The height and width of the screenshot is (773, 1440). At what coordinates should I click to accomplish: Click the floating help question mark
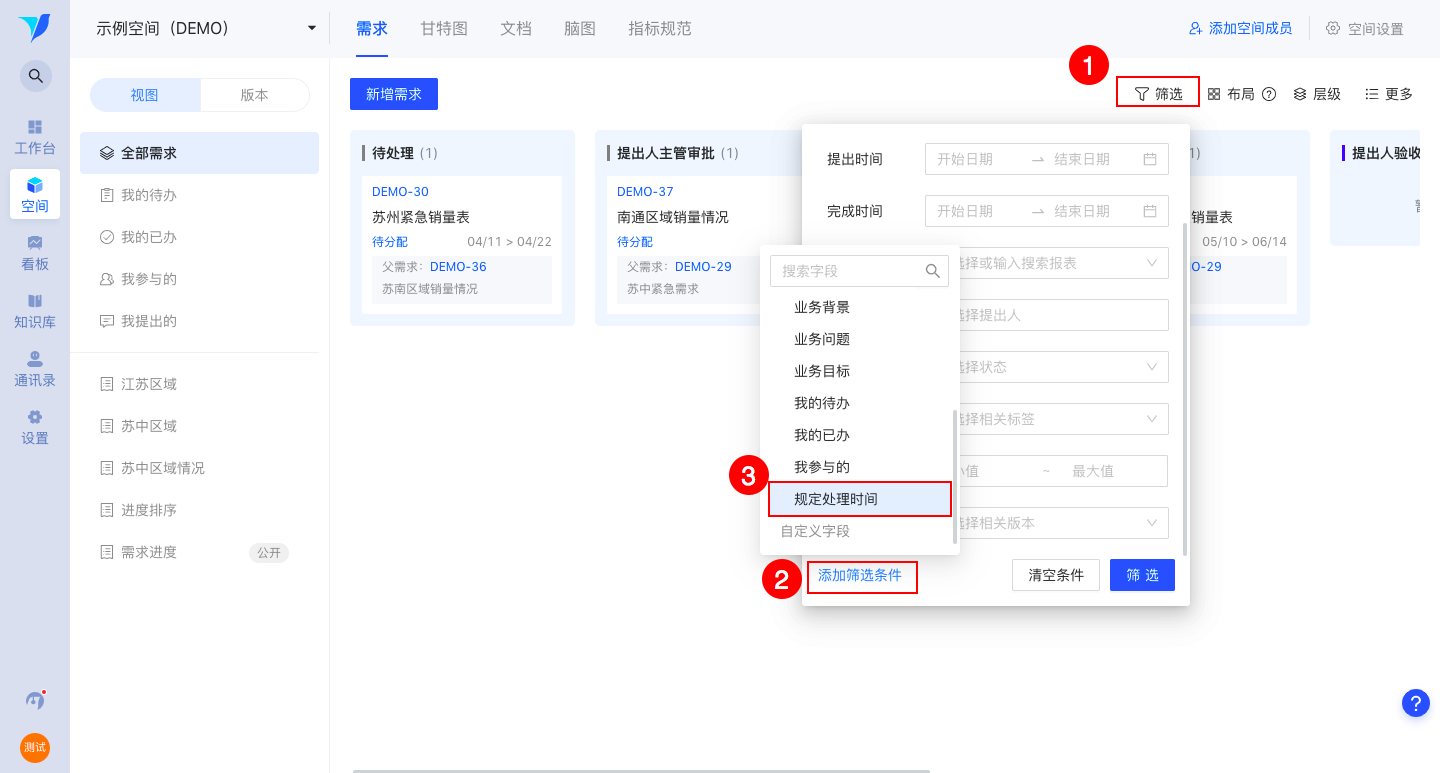click(1415, 703)
